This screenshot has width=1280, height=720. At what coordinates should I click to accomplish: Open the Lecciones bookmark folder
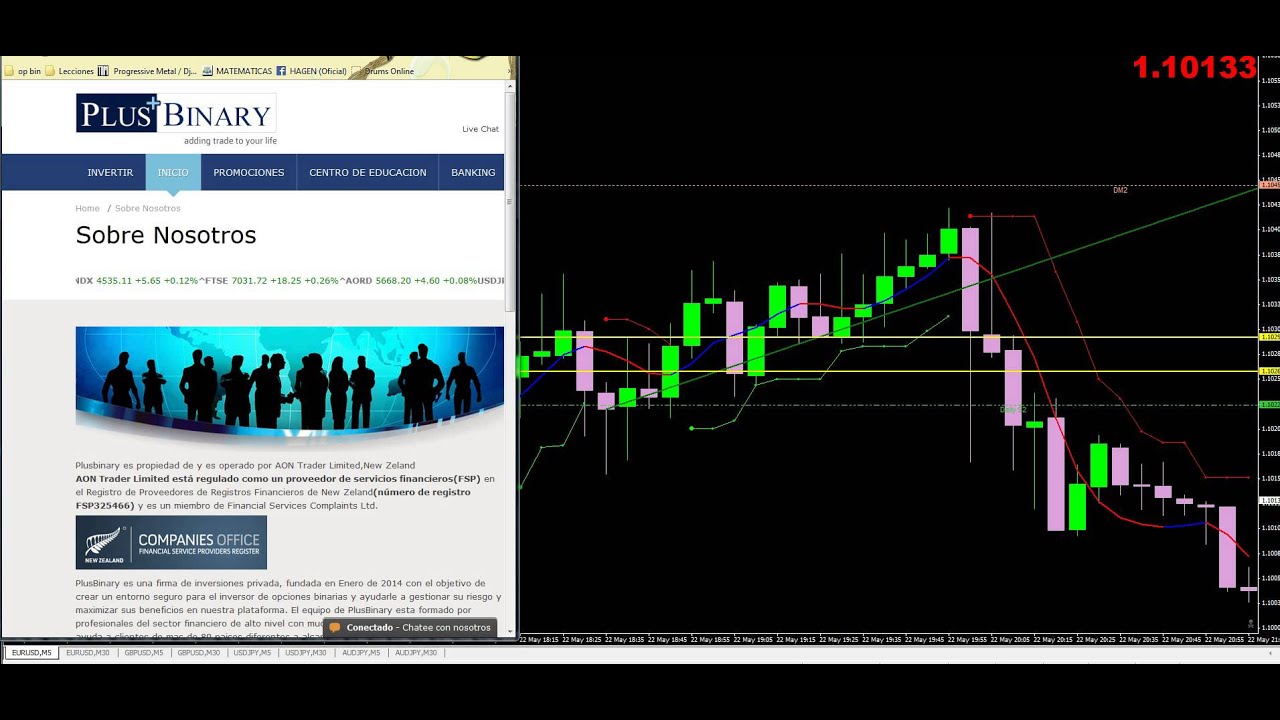pyautogui.click(x=70, y=71)
